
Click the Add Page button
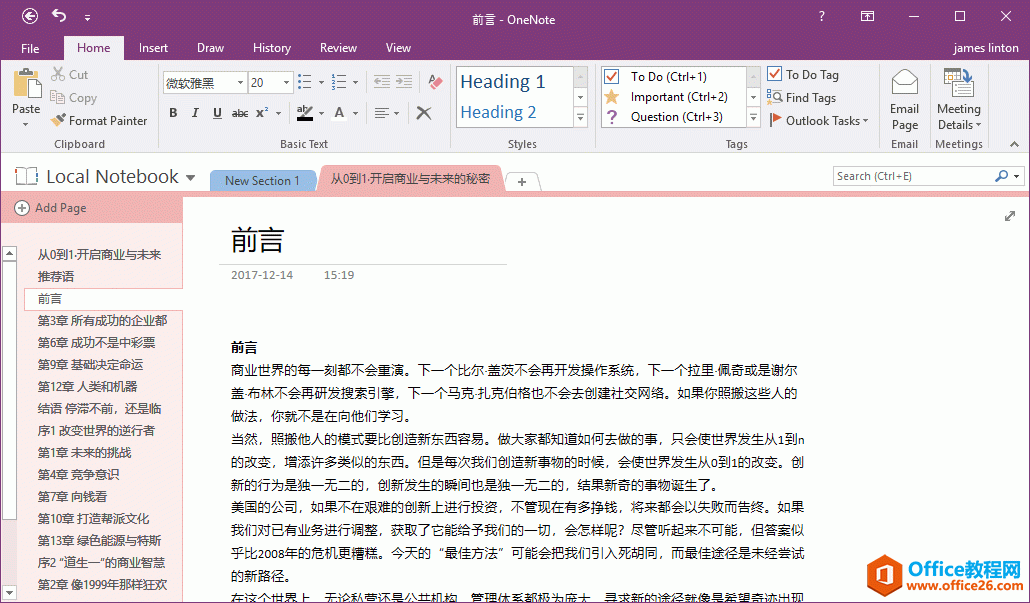click(x=50, y=208)
